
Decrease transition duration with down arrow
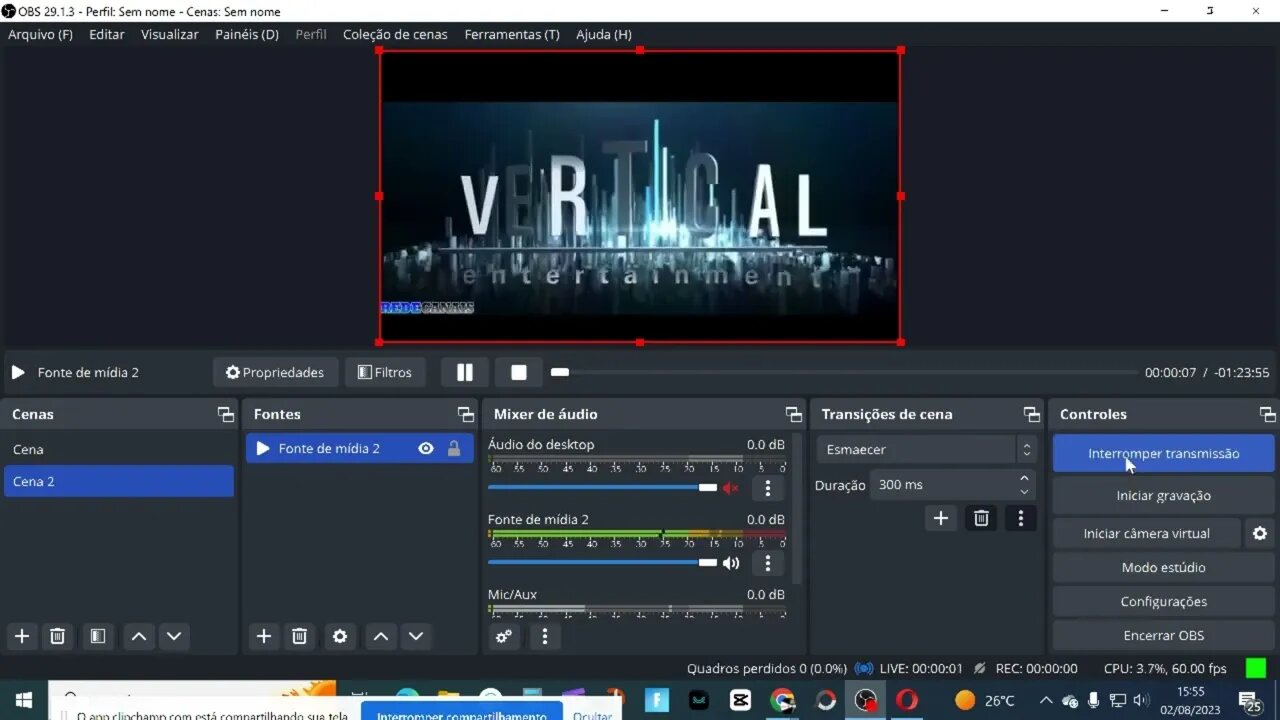1024,491
